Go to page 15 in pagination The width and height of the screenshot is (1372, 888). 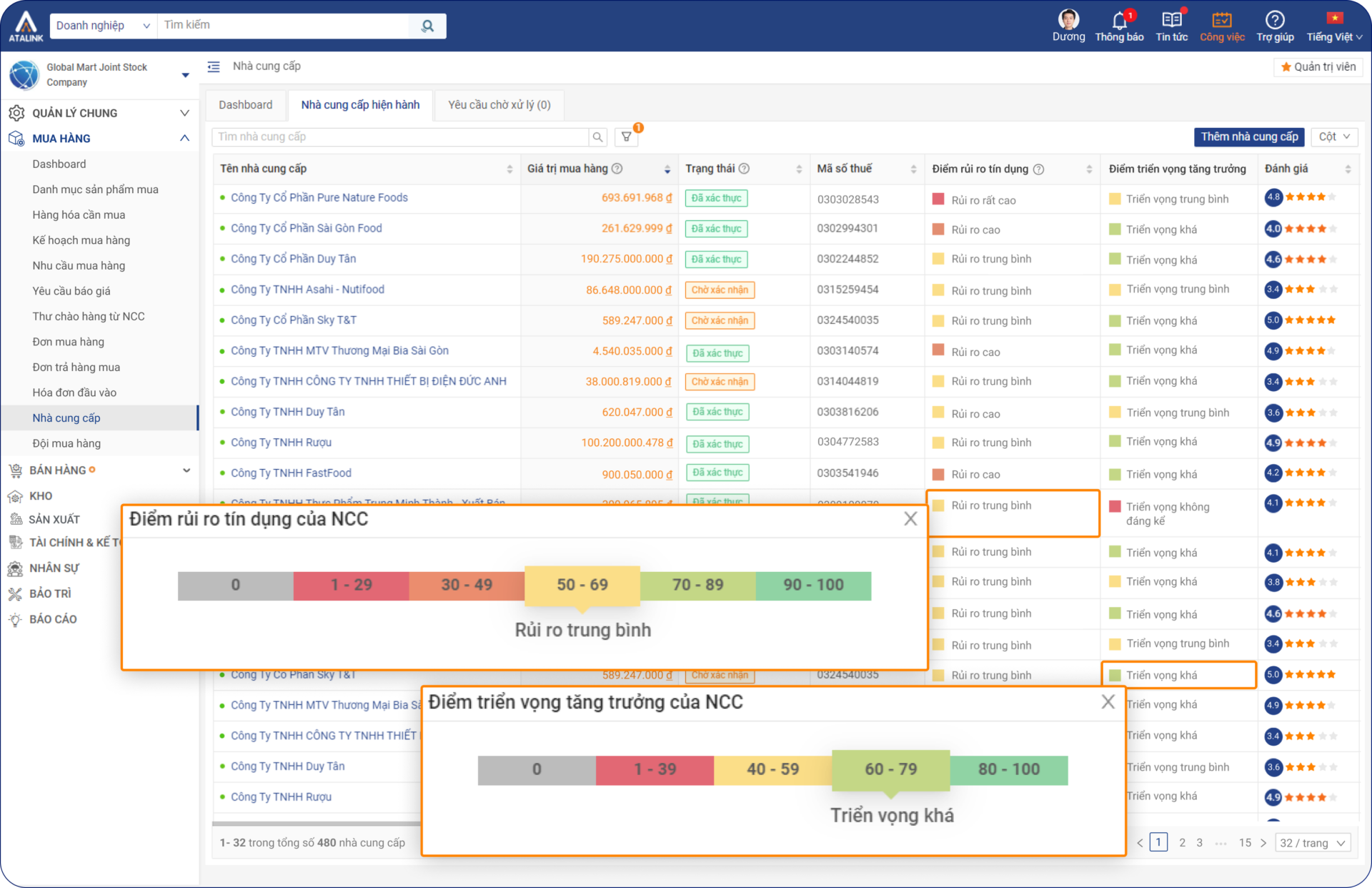[x=1245, y=843]
